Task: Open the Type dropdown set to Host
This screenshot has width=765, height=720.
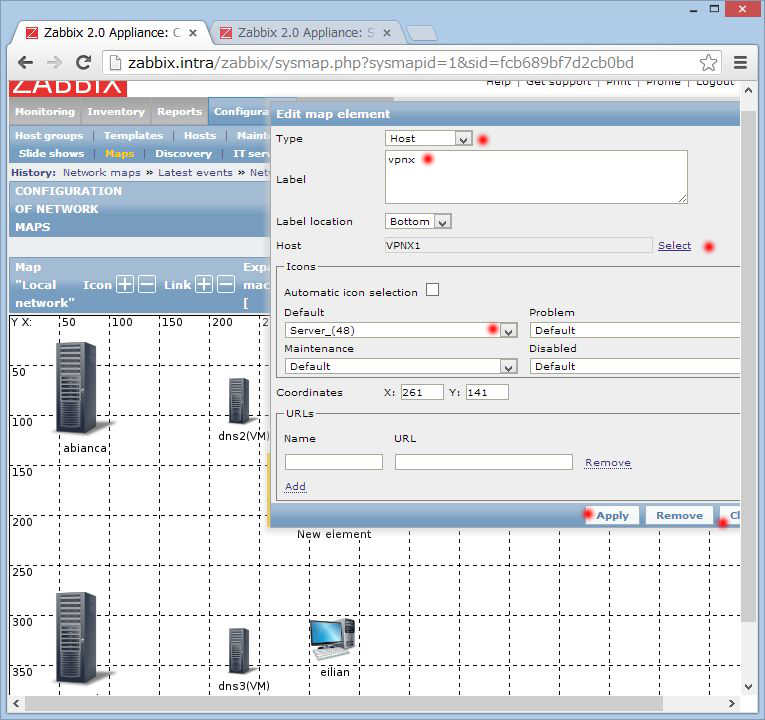Action: [428, 139]
